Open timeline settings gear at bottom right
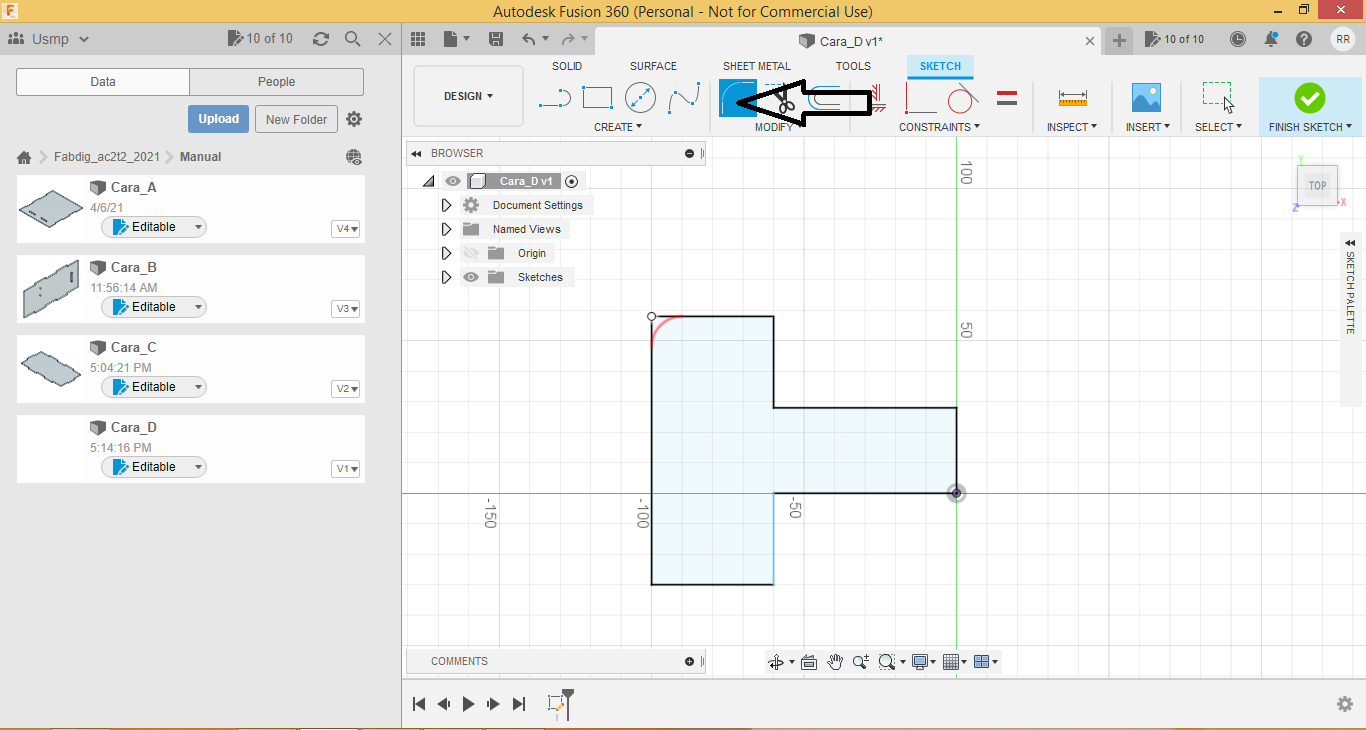This screenshot has width=1366, height=730. pyautogui.click(x=1345, y=704)
